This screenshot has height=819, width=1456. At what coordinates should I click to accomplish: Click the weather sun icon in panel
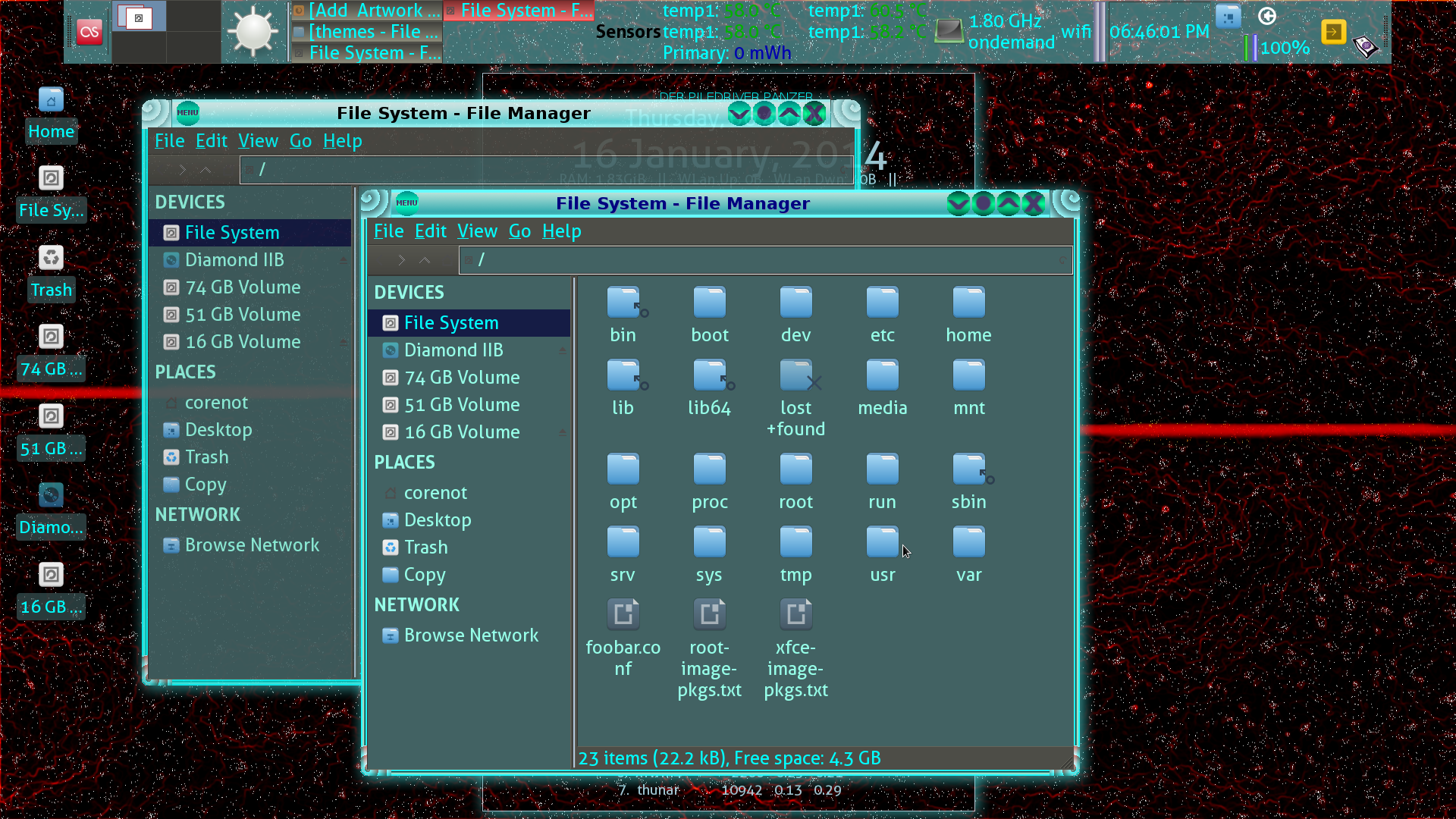pos(253,32)
